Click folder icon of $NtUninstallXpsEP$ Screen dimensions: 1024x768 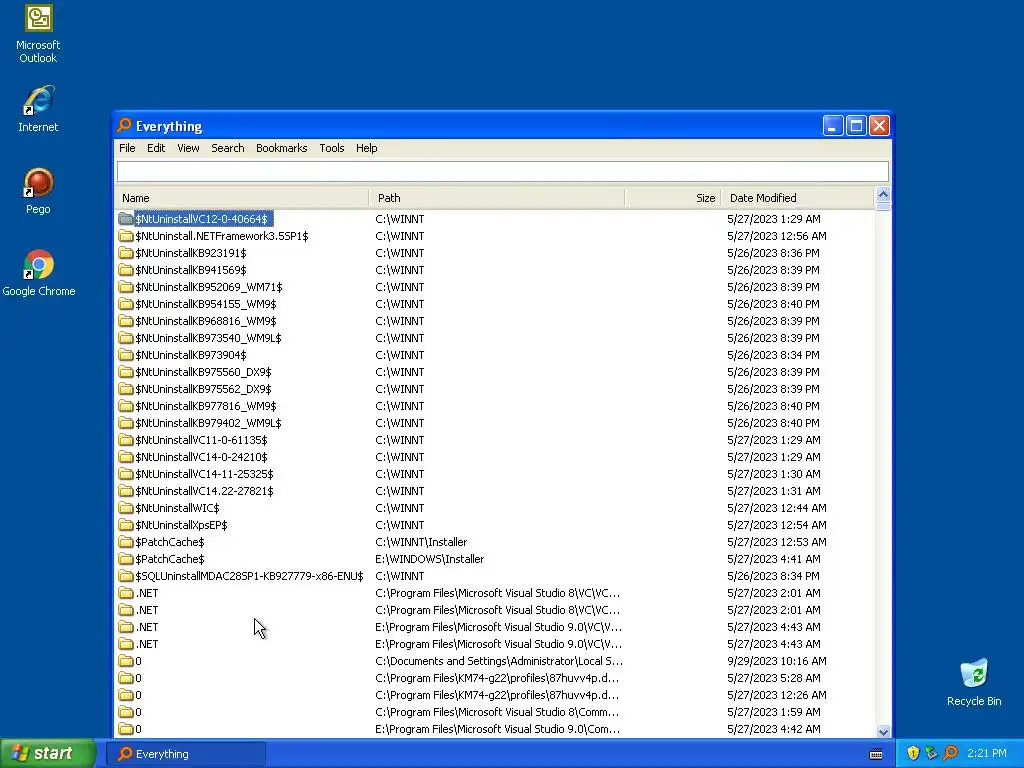click(x=125, y=524)
